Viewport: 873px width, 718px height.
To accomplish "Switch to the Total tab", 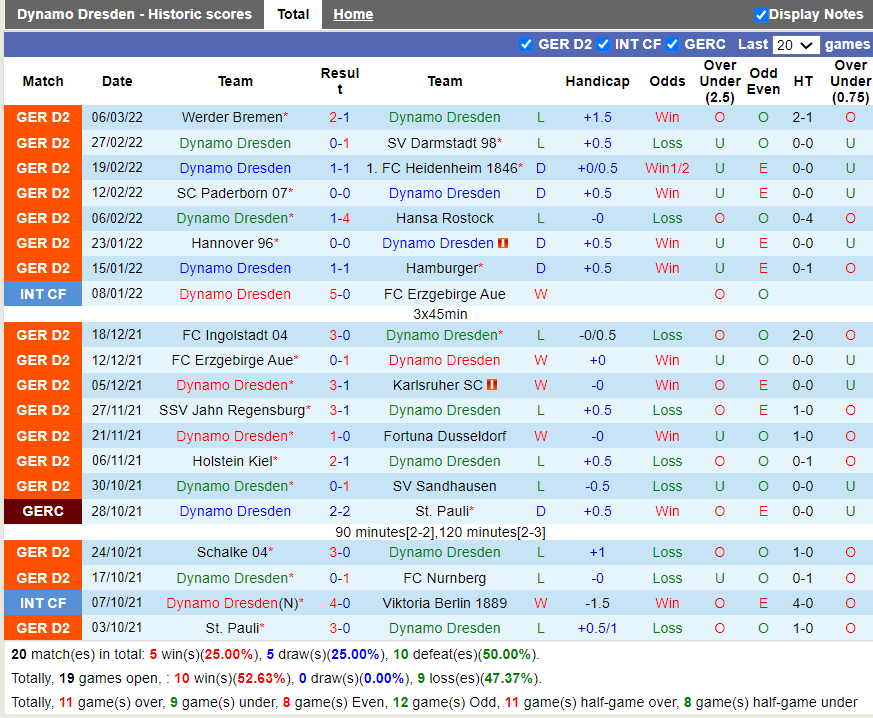I will click(x=293, y=14).
